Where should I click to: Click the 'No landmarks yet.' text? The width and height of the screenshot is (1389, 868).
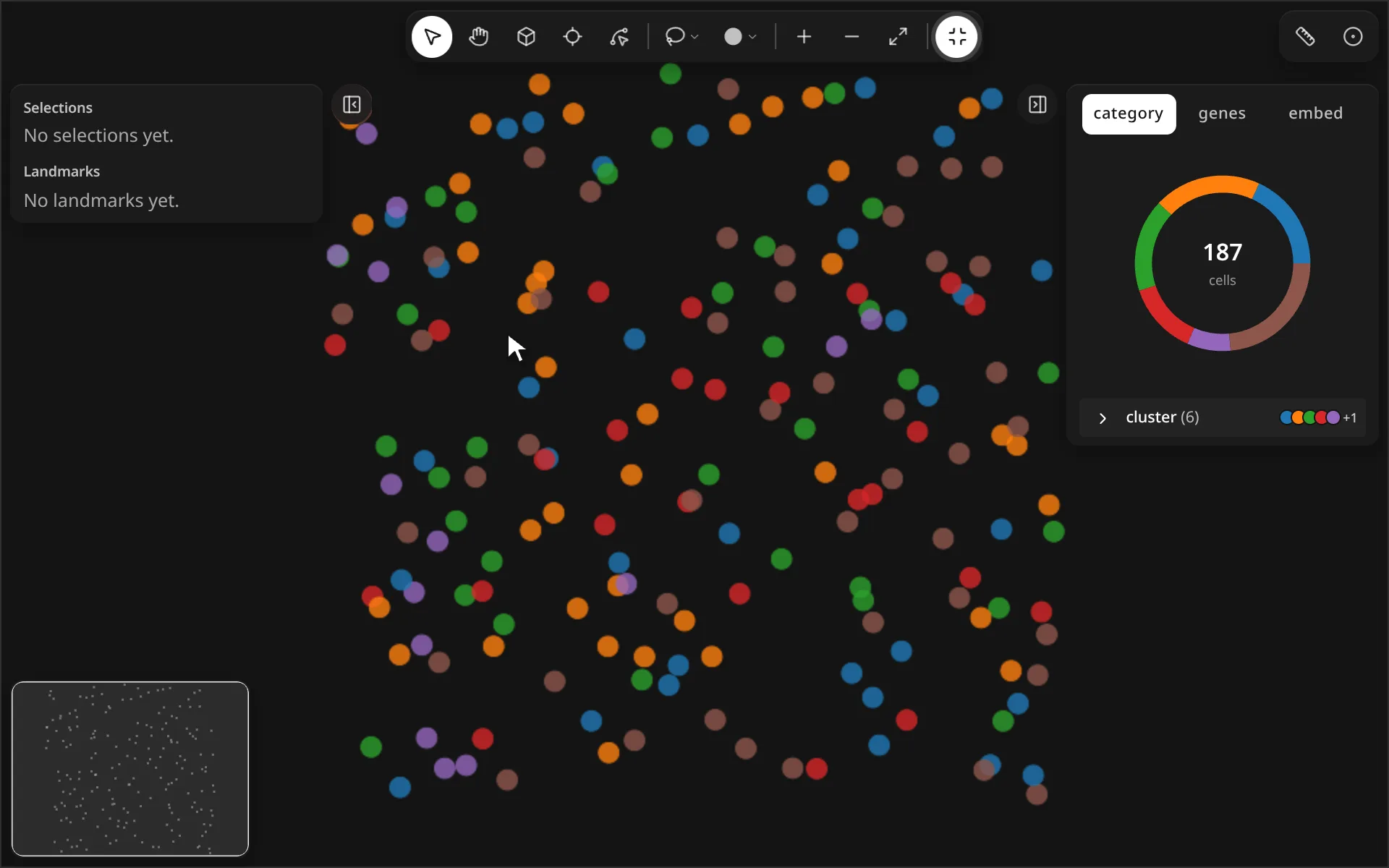[101, 200]
